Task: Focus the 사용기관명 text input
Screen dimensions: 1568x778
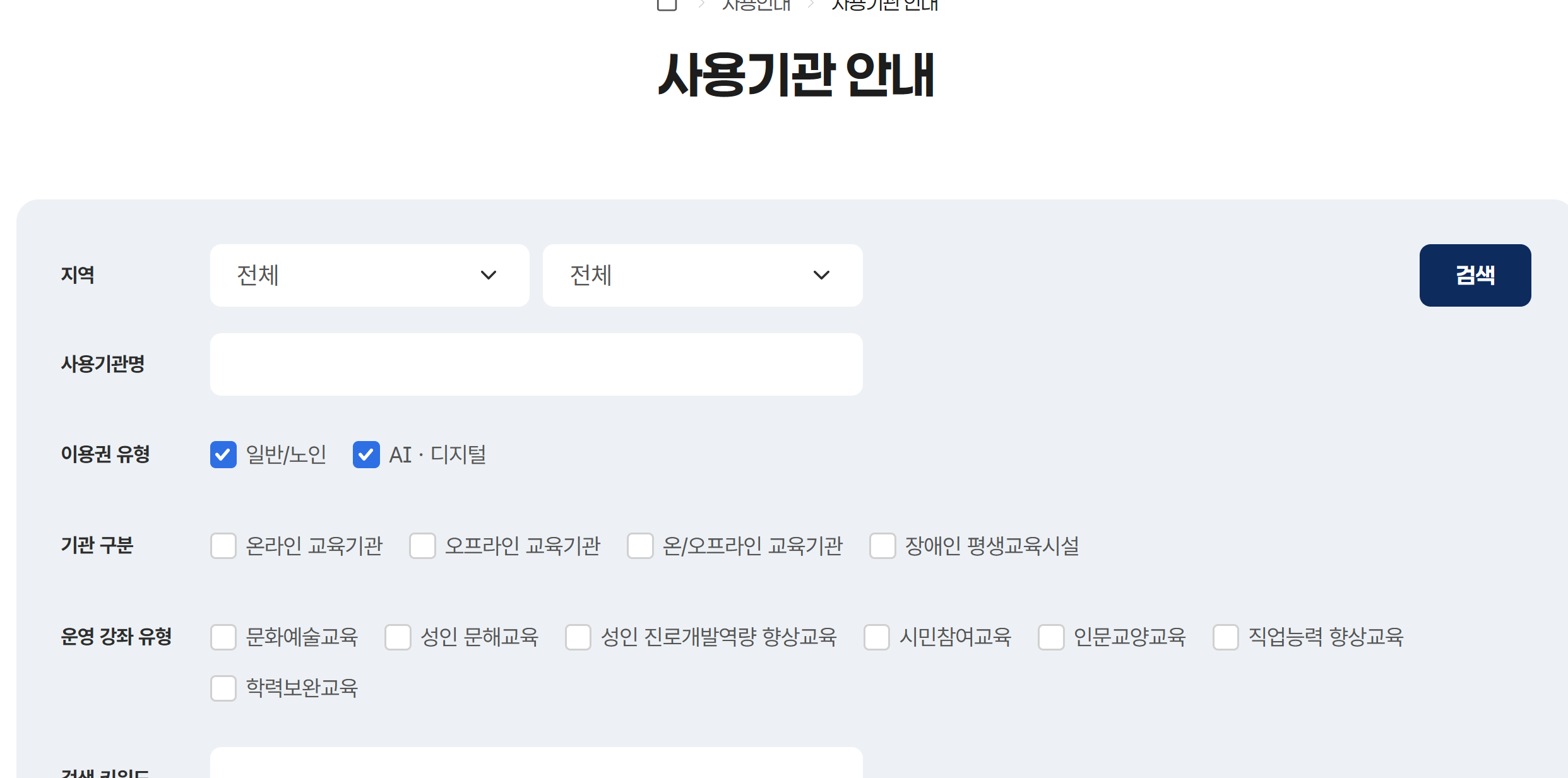Action: pos(536,364)
